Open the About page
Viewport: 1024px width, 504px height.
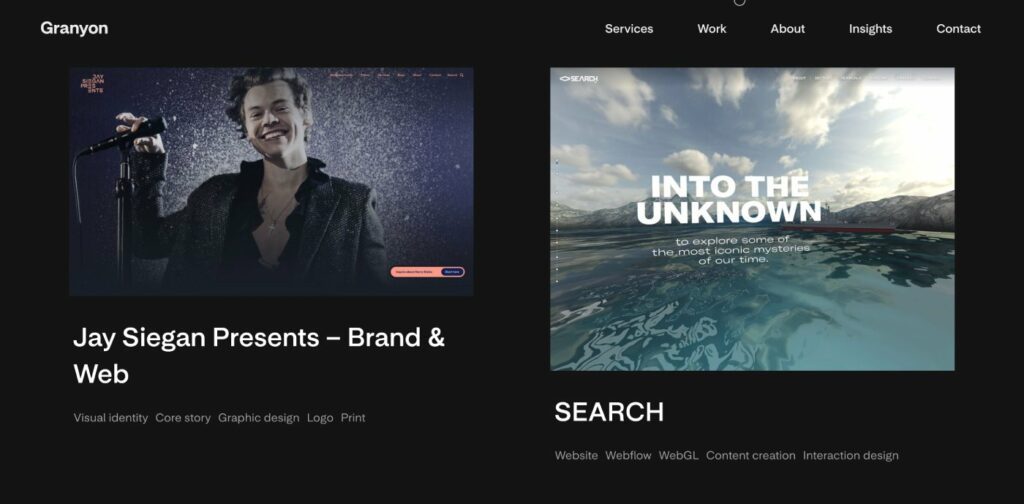pyautogui.click(x=788, y=29)
